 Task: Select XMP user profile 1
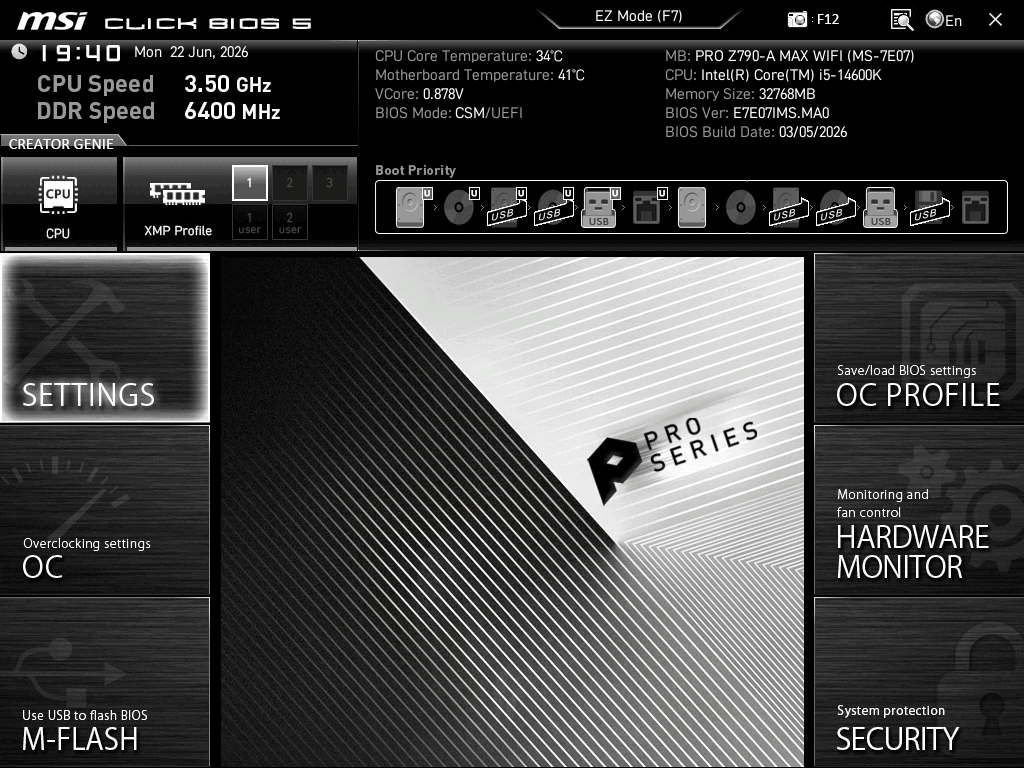point(249,223)
